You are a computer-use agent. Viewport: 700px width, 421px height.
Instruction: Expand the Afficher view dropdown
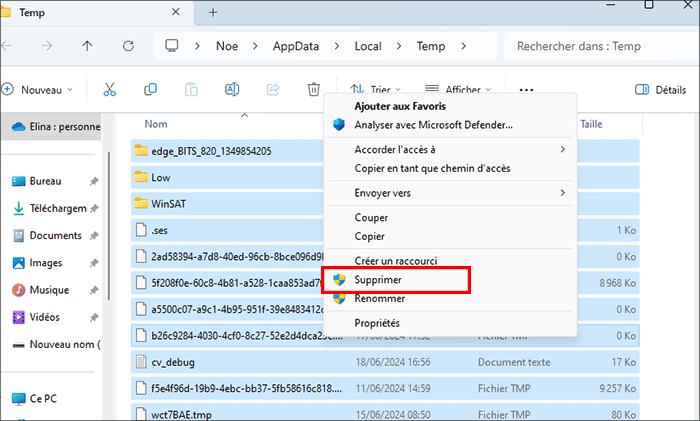click(457, 89)
